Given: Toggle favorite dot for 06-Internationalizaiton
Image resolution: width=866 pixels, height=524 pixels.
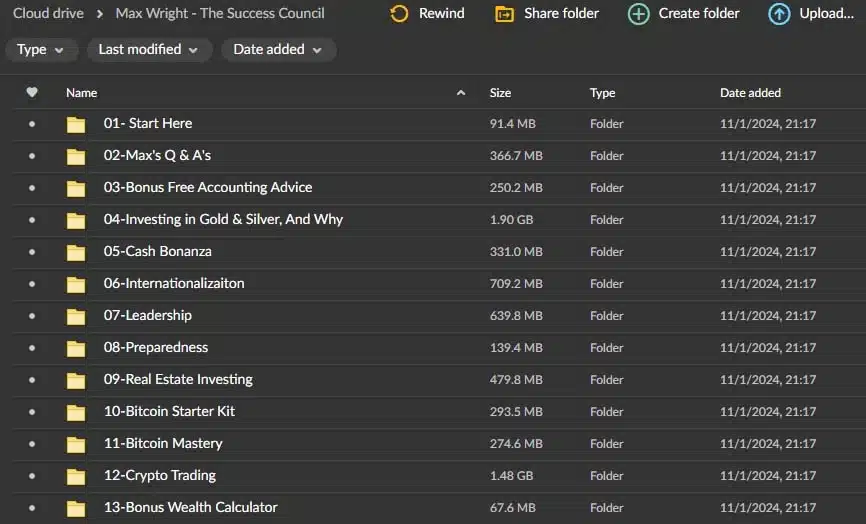Looking at the screenshot, I should tap(32, 284).
